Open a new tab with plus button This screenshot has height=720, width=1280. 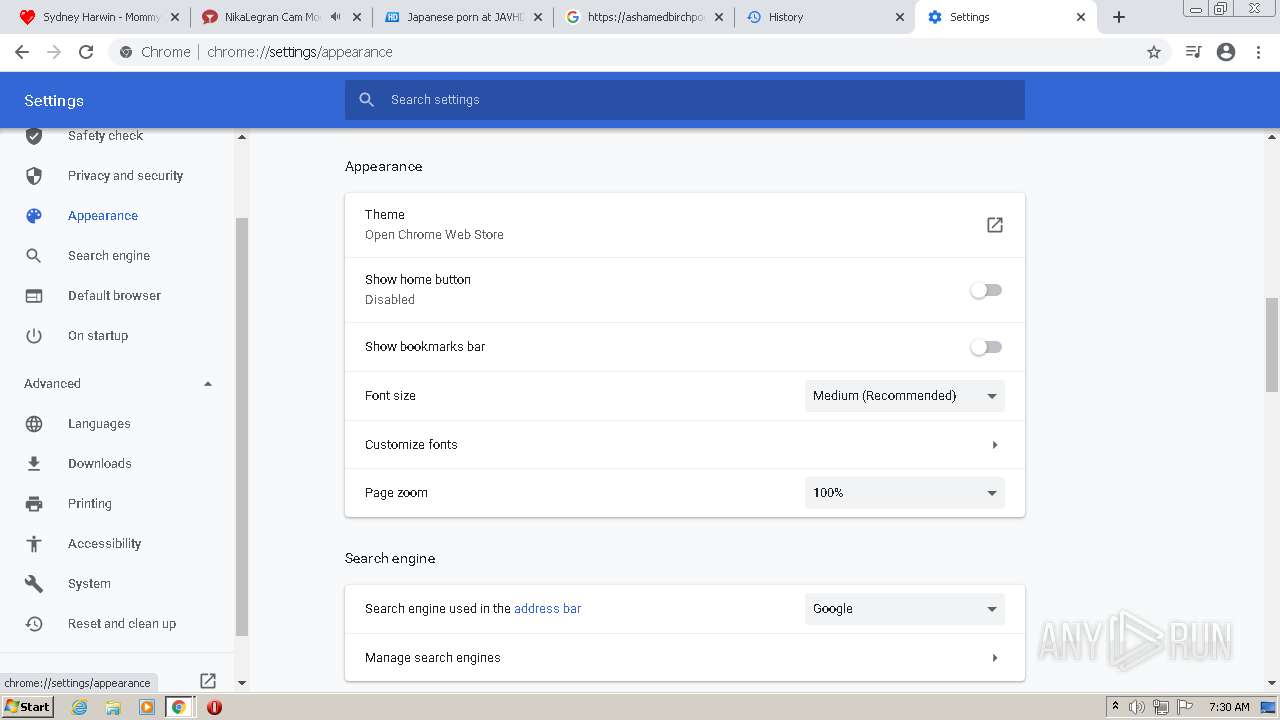click(x=1119, y=17)
